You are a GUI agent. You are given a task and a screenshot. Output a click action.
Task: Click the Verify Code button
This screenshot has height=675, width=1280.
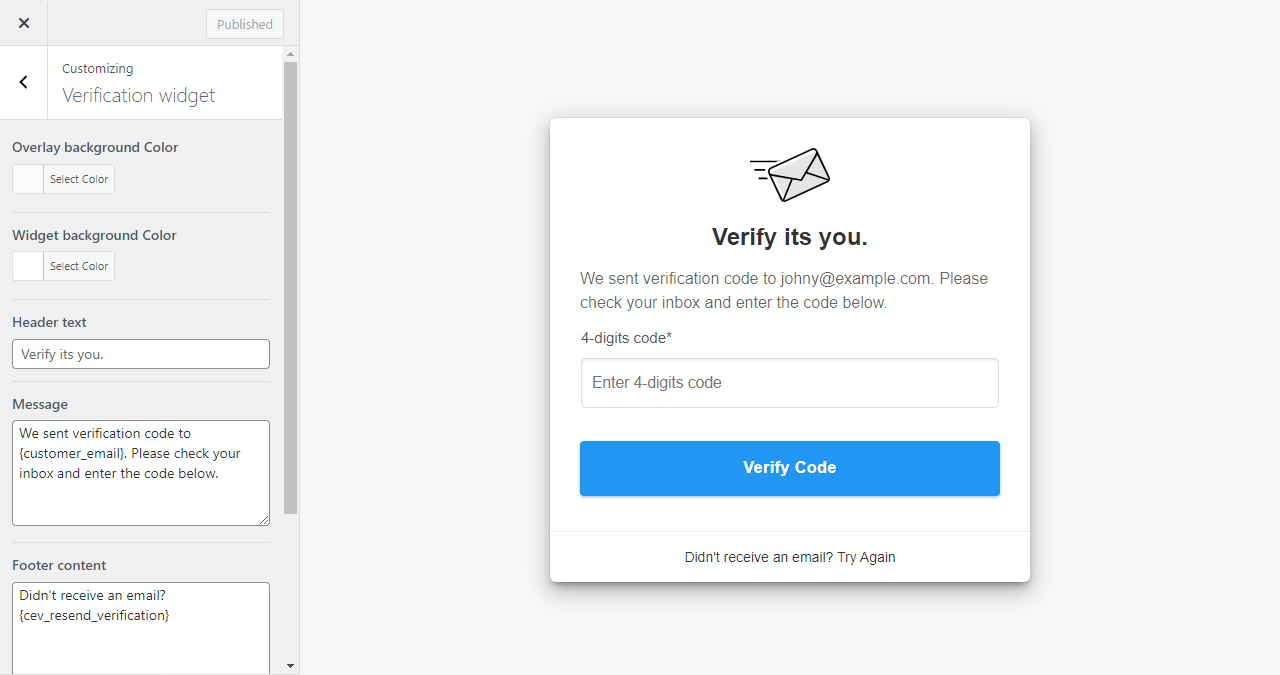(790, 468)
